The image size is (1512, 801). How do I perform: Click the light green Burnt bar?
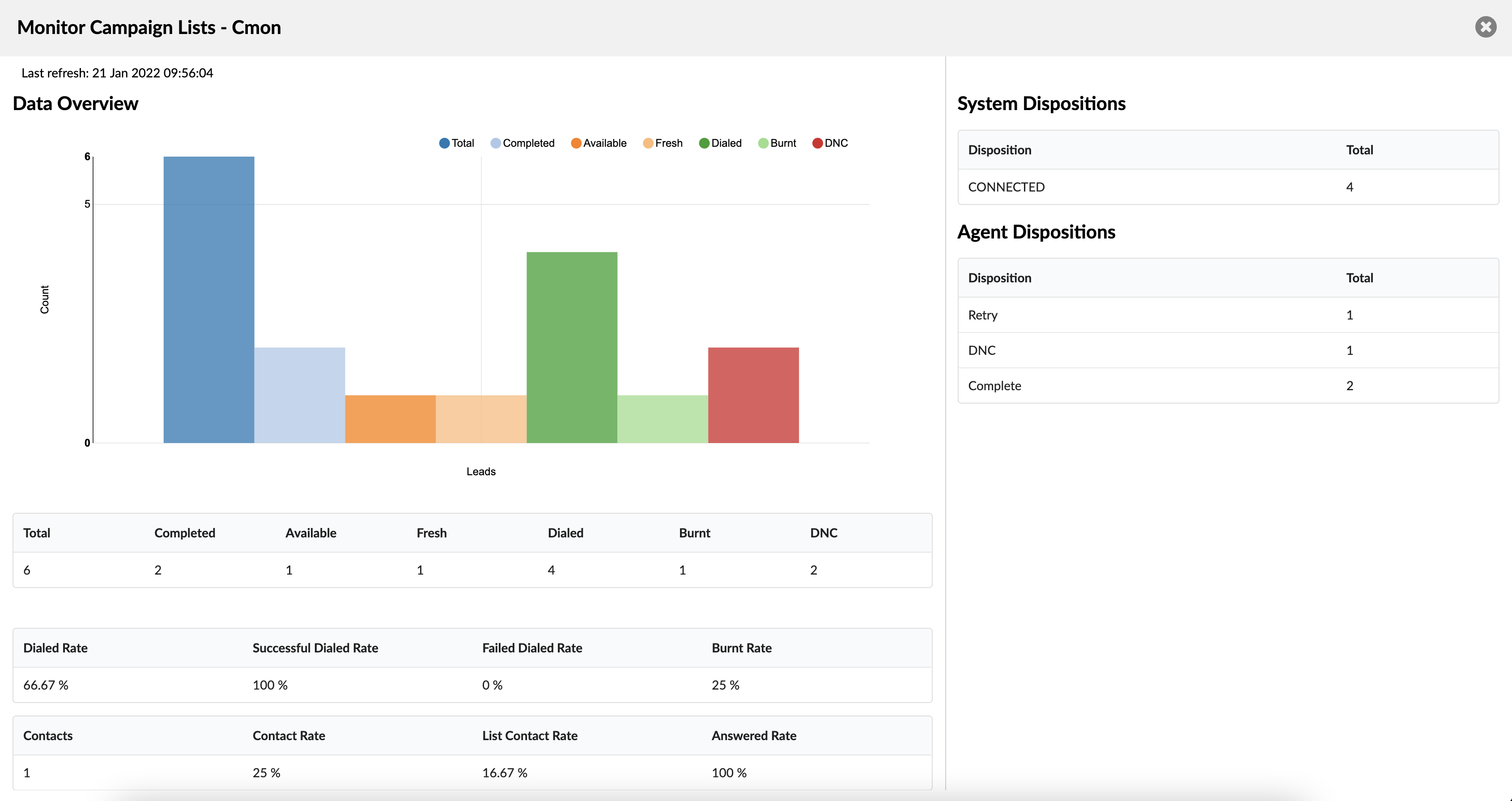point(663,419)
